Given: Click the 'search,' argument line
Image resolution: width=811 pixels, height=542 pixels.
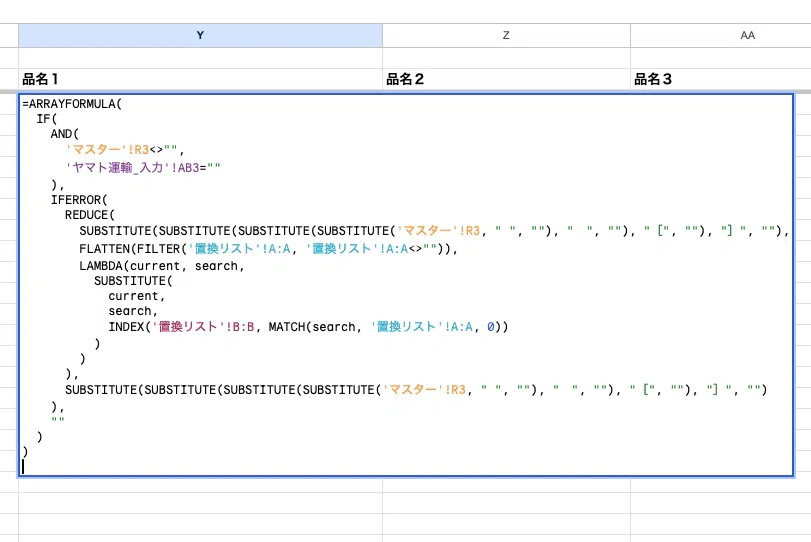Looking at the screenshot, I should tap(133, 311).
